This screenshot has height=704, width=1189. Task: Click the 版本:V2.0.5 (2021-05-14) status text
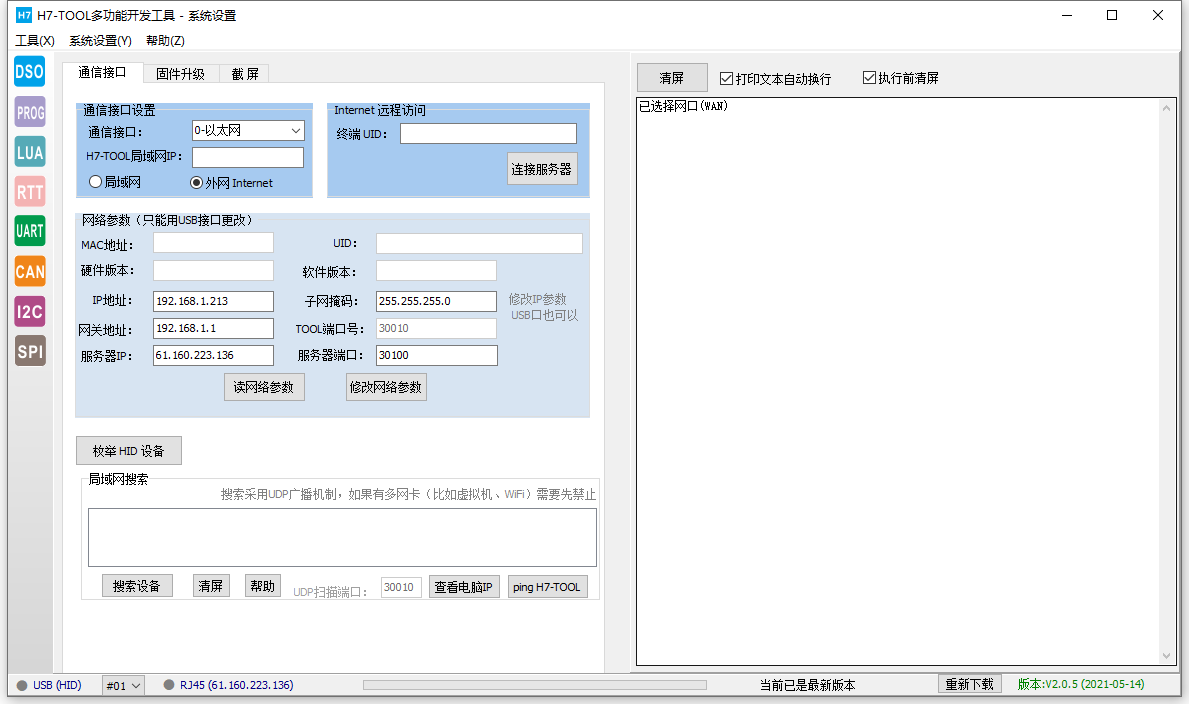(x=1081, y=684)
